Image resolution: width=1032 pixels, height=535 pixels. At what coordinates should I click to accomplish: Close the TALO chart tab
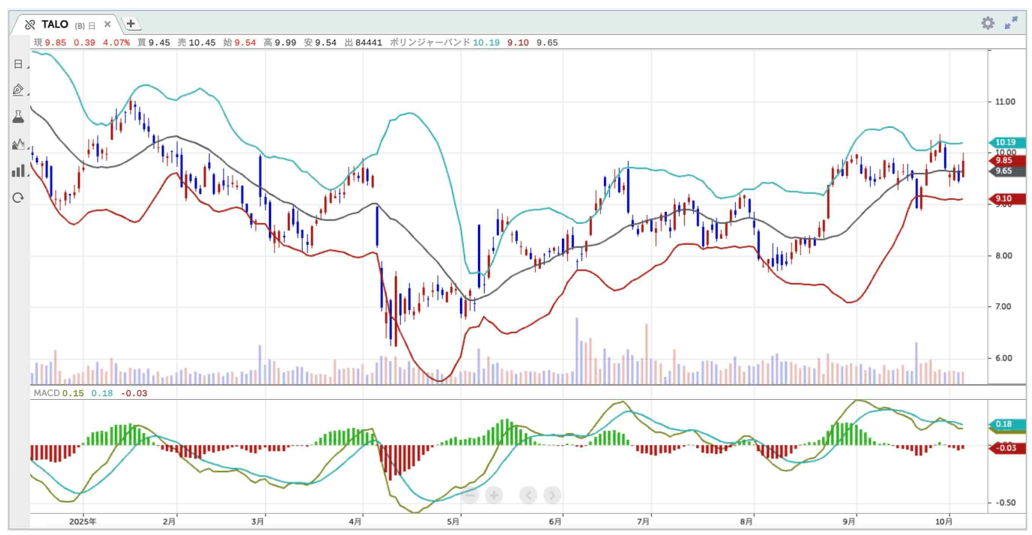pos(107,24)
